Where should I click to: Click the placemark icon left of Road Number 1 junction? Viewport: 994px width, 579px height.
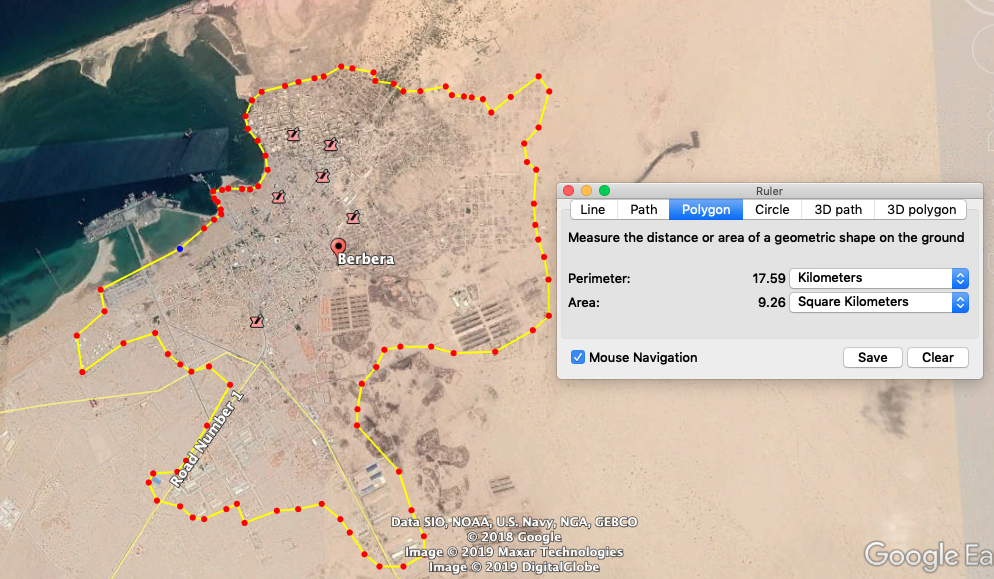point(257,322)
